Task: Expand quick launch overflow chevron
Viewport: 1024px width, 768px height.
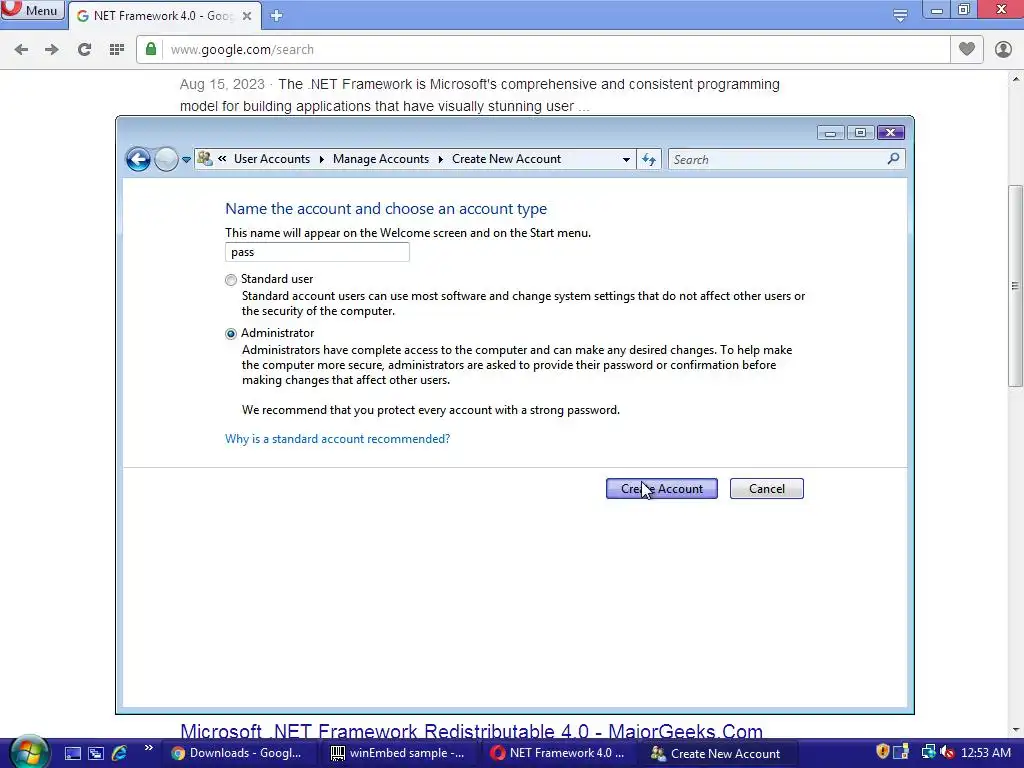Action: tap(148, 748)
